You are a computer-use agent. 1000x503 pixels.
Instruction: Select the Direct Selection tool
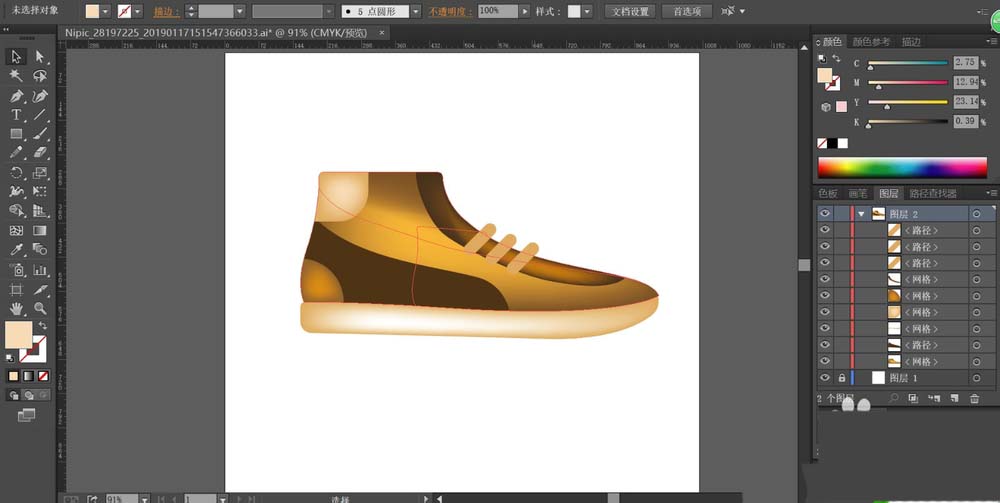[x=40, y=57]
